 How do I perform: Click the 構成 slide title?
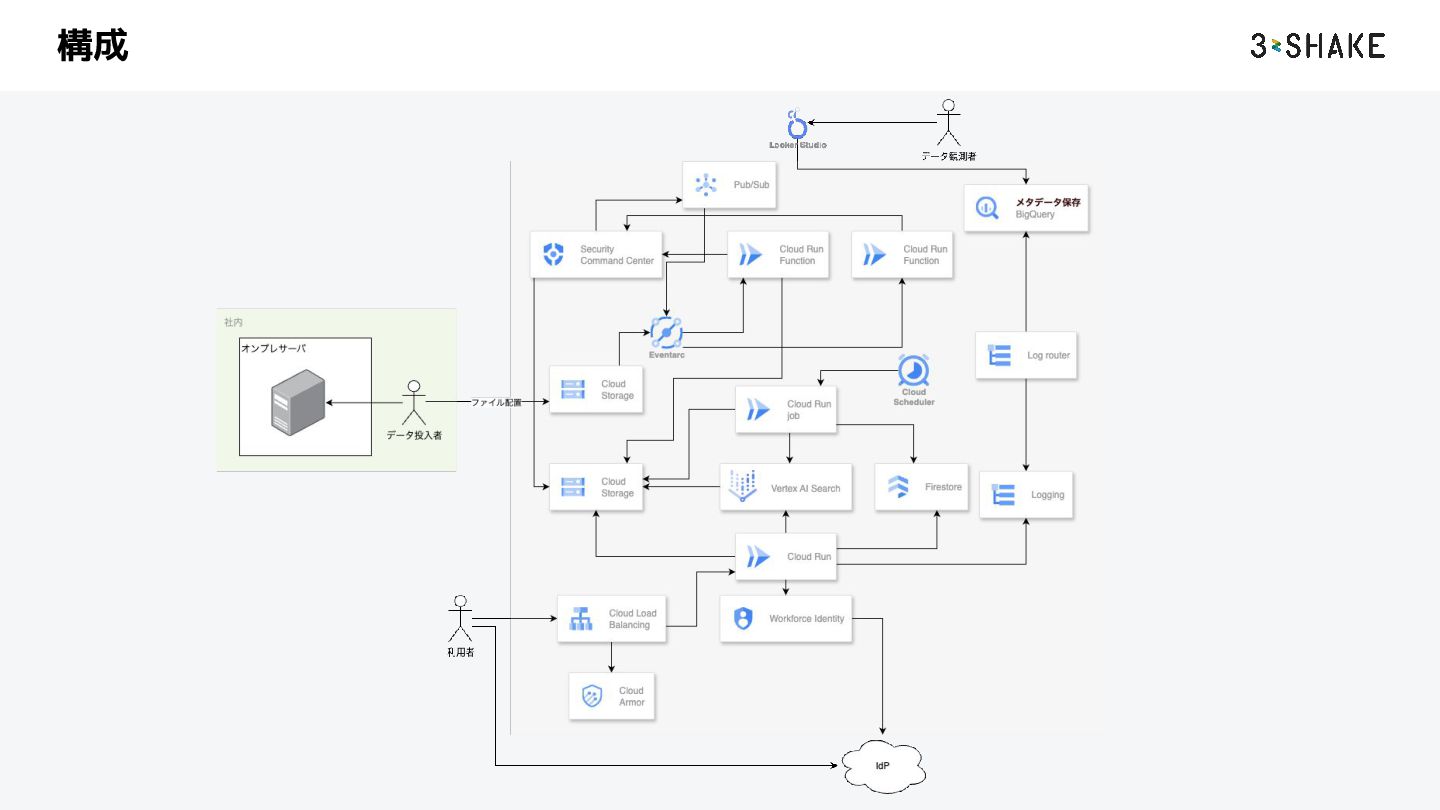[92, 45]
